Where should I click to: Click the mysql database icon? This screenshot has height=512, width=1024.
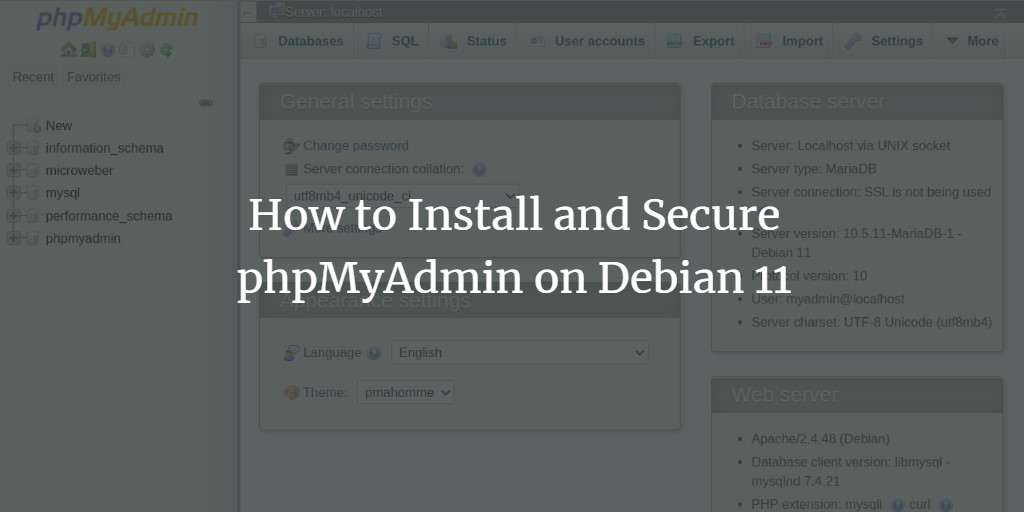coord(33,193)
